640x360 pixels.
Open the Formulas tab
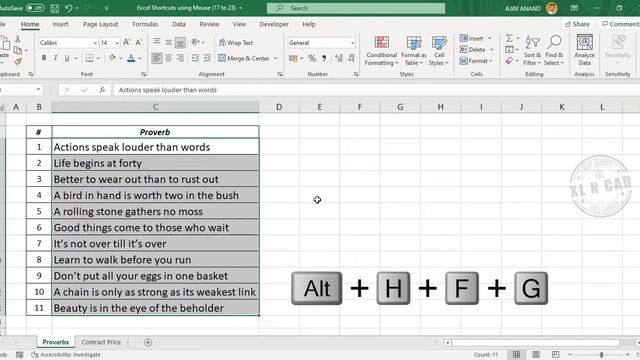(x=145, y=24)
